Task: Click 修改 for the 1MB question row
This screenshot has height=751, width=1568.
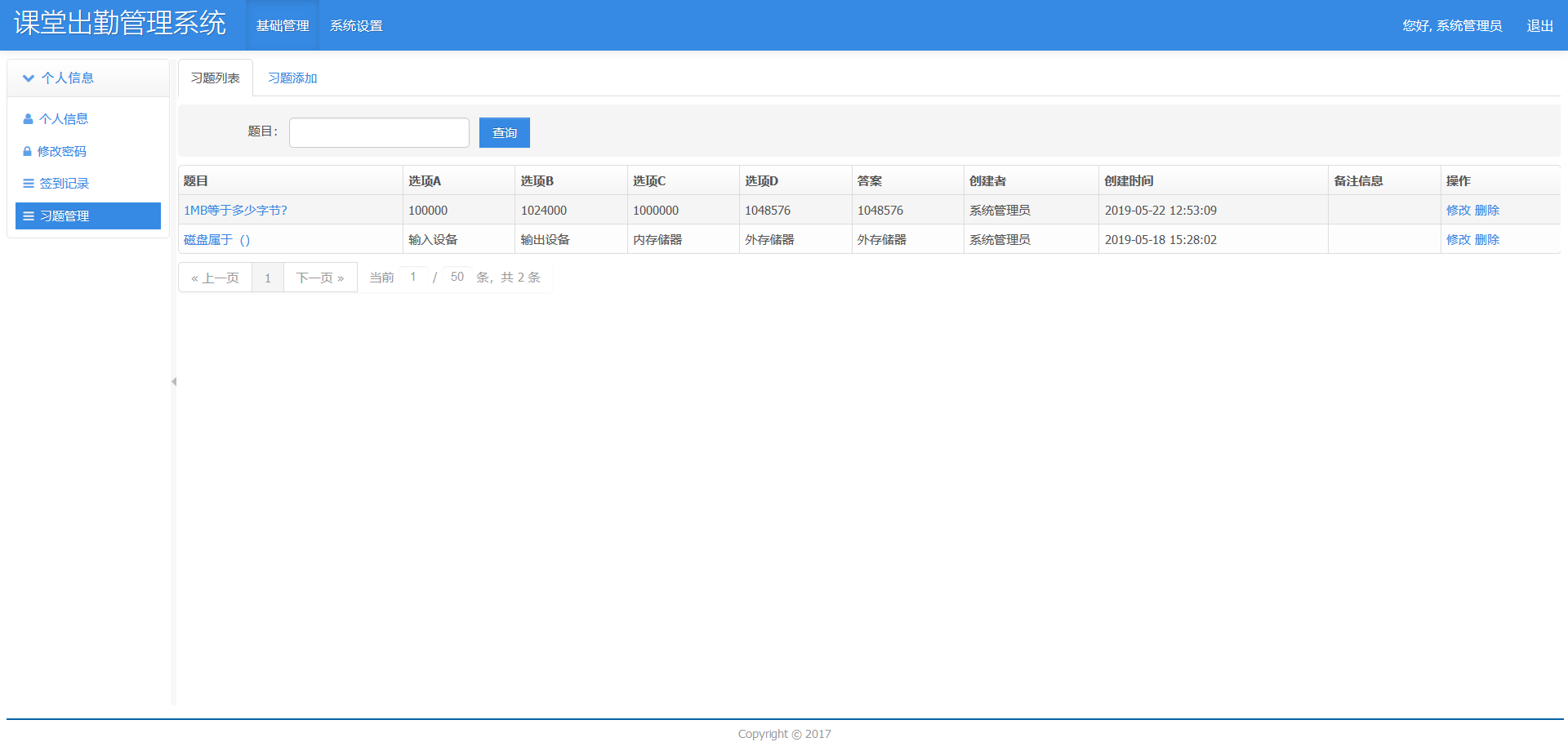Action: 1458,211
